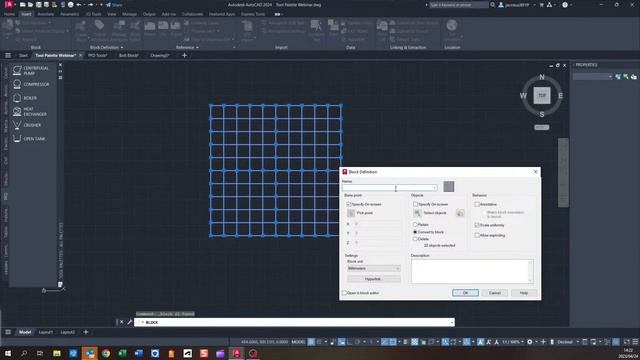Enable the Annotative checkbox
This screenshot has width=640, height=360.
pyautogui.click(x=477, y=204)
